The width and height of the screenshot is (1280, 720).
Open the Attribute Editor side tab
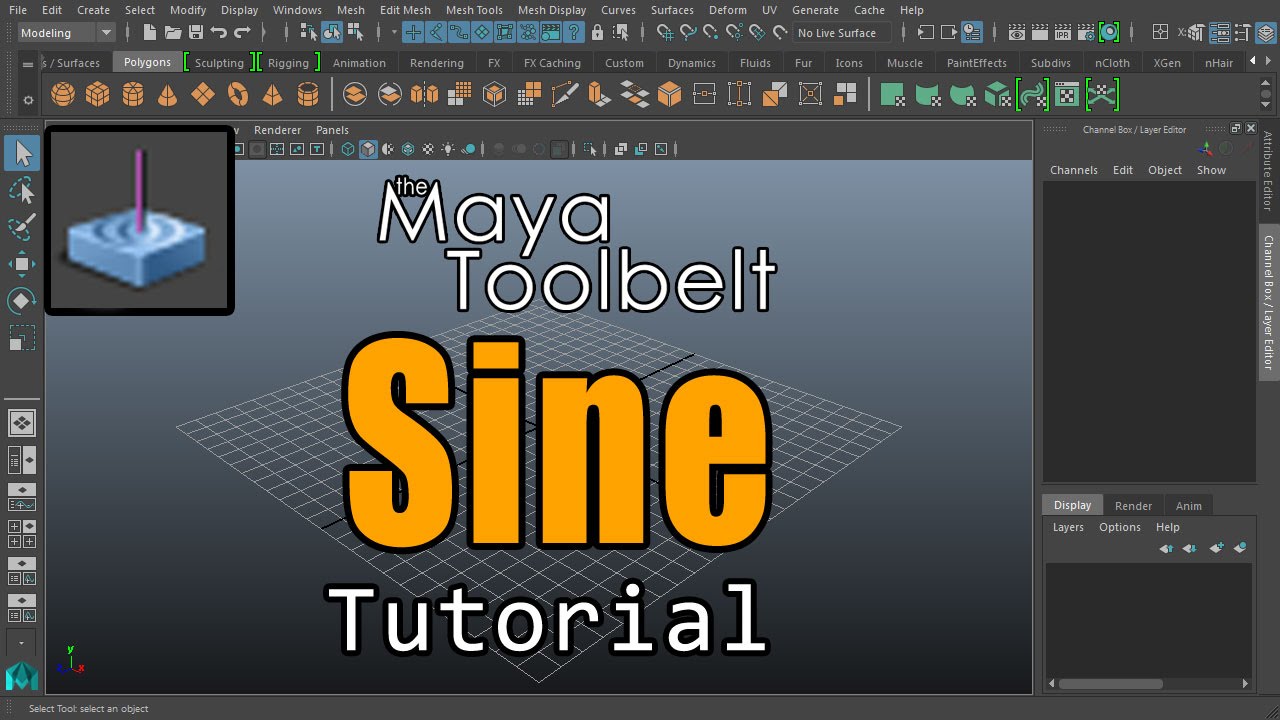pyautogui.click(x=1268, y=172)
